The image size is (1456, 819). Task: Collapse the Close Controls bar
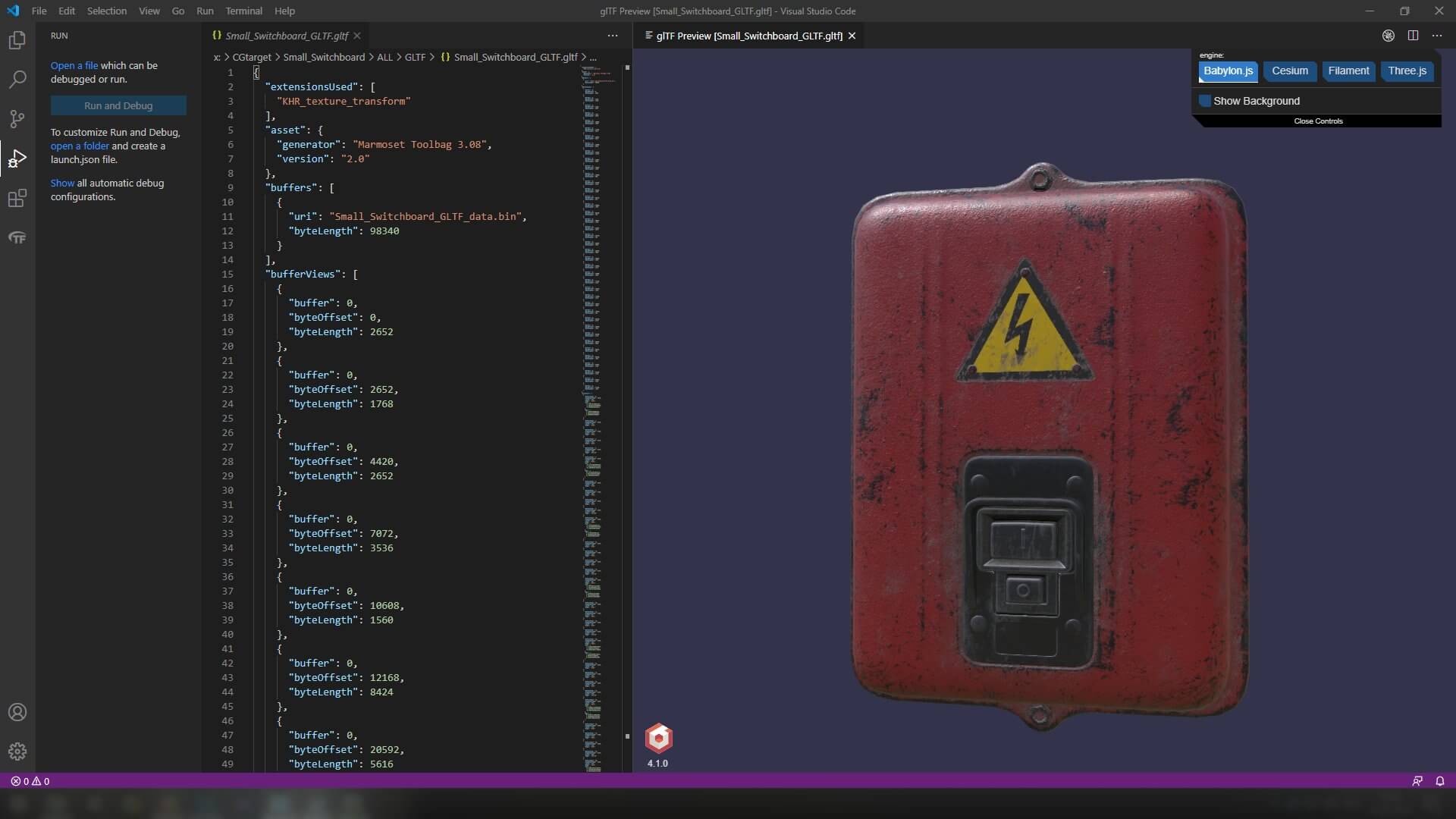(1317, 121)
